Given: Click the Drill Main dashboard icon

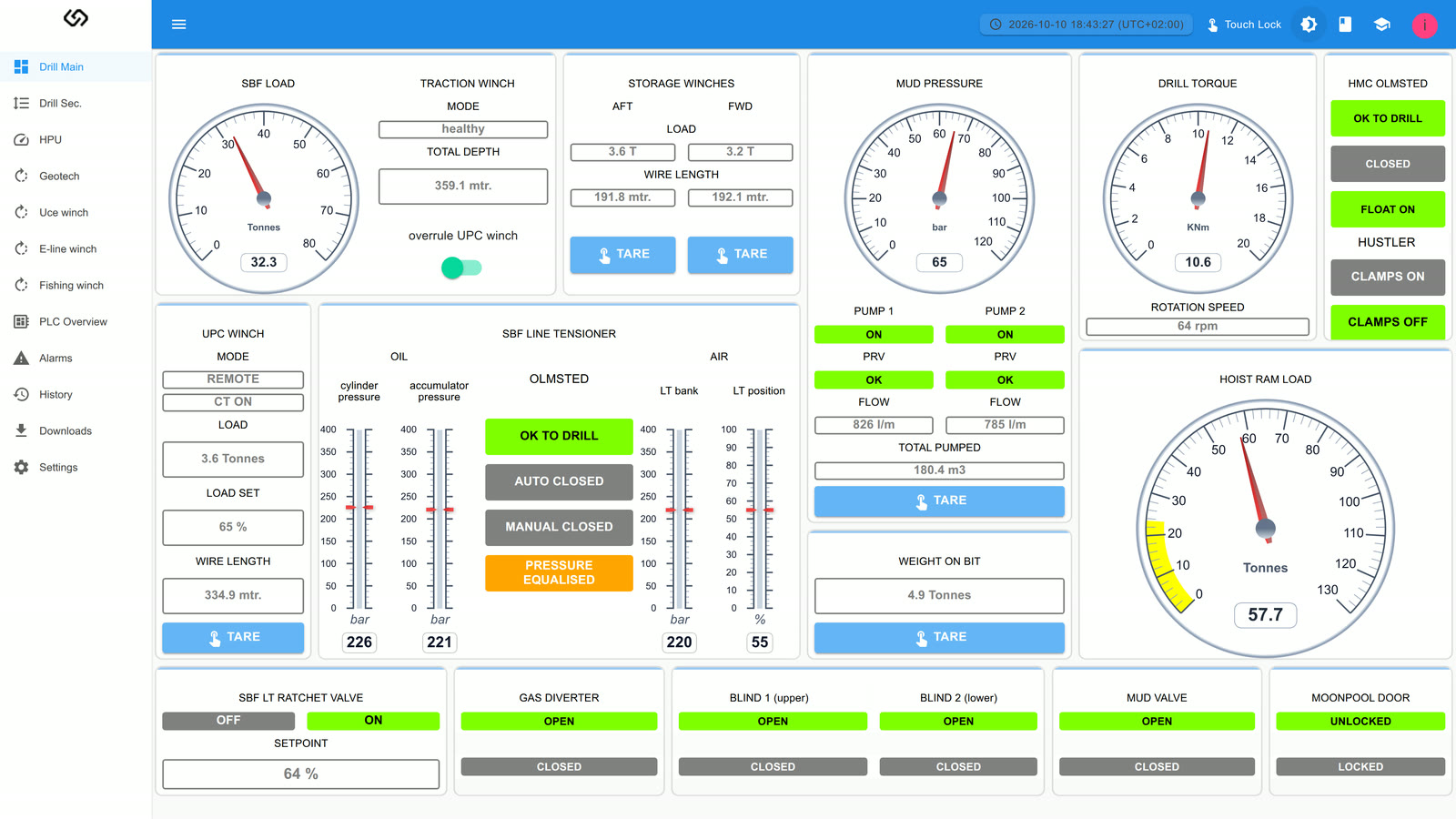Looking at the screenshot, I should pos(21,66).
